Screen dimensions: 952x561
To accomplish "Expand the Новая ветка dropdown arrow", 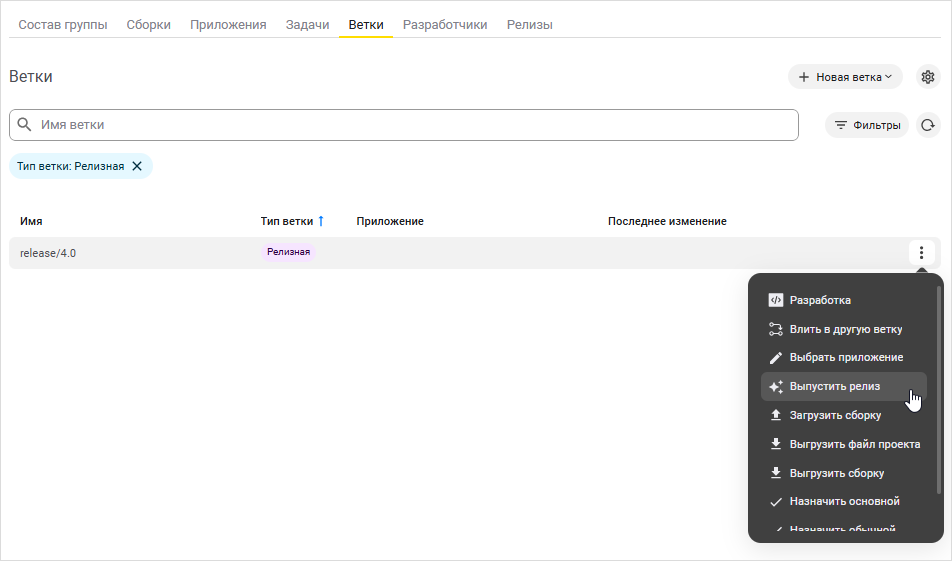I will point(888,77).
